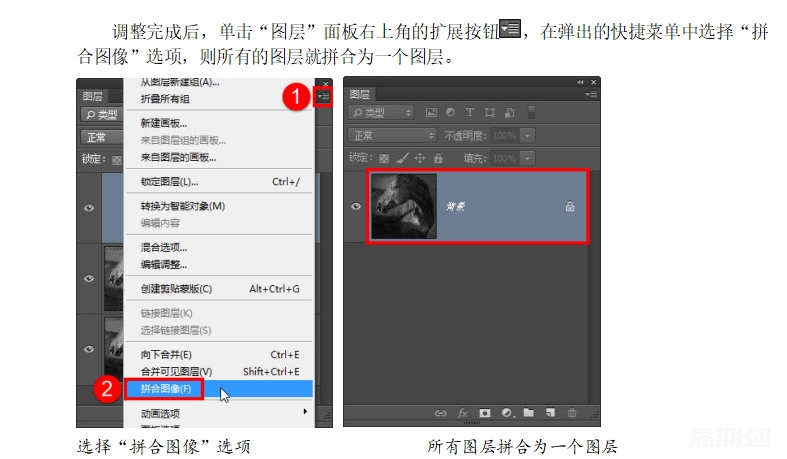Choose 混合选项... menu item

219,247
